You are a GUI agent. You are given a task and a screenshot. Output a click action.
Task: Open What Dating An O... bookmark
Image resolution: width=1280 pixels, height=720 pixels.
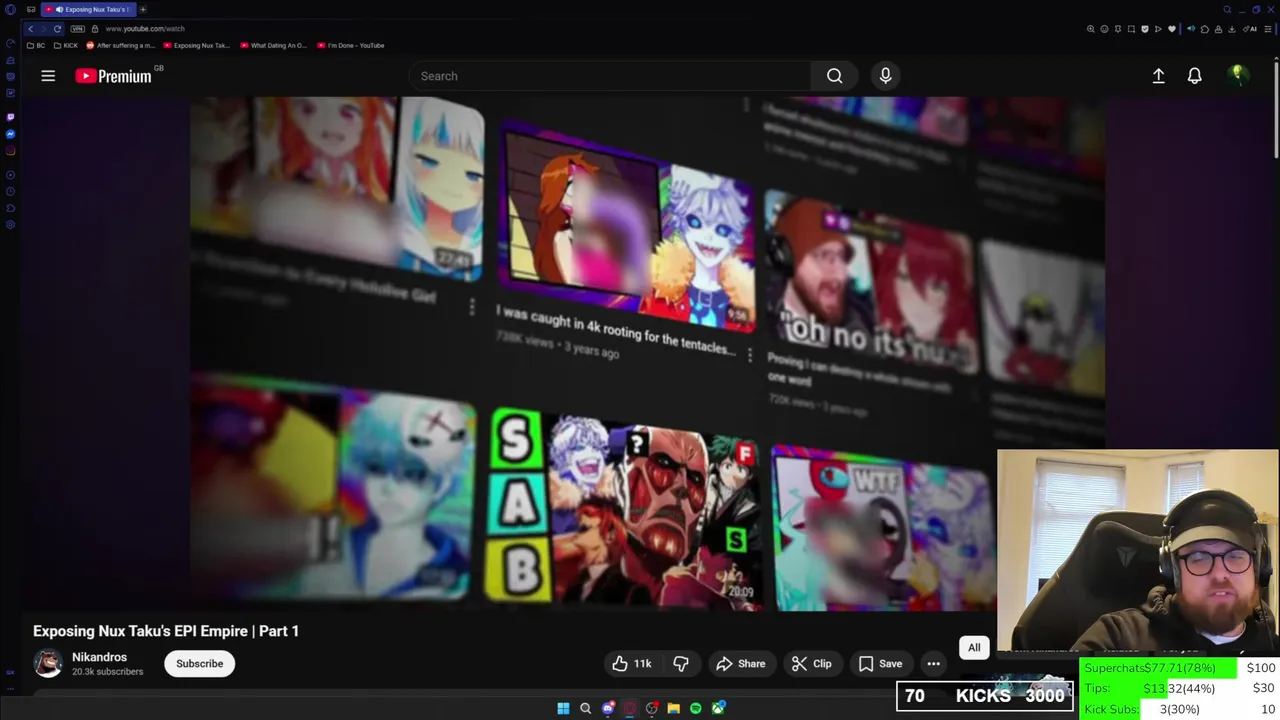click(x=274, y=45)
